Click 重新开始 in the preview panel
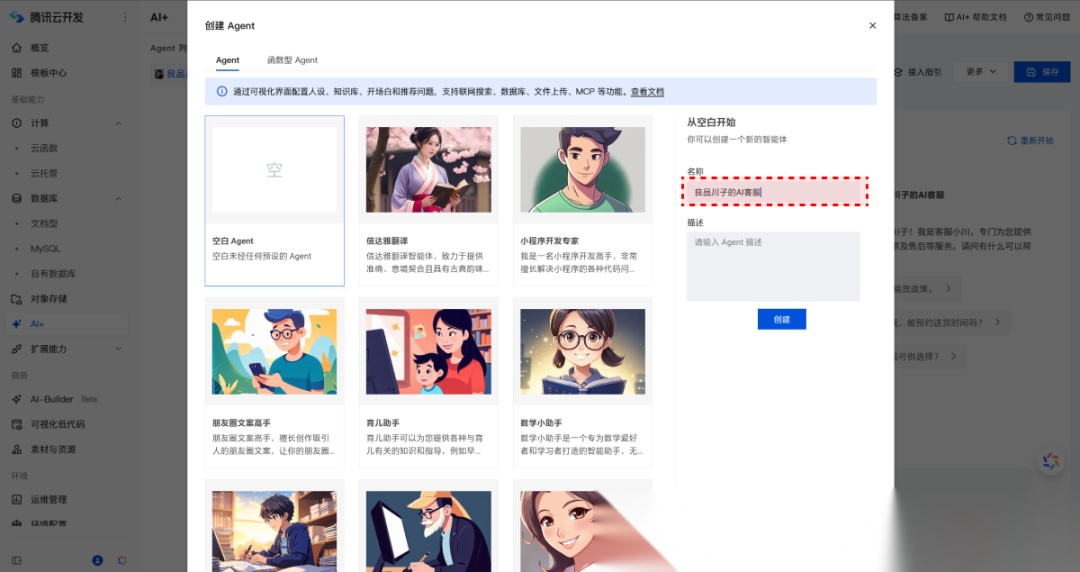The width and height of the screenshot is (1080, 572). tap(1030, 140)
